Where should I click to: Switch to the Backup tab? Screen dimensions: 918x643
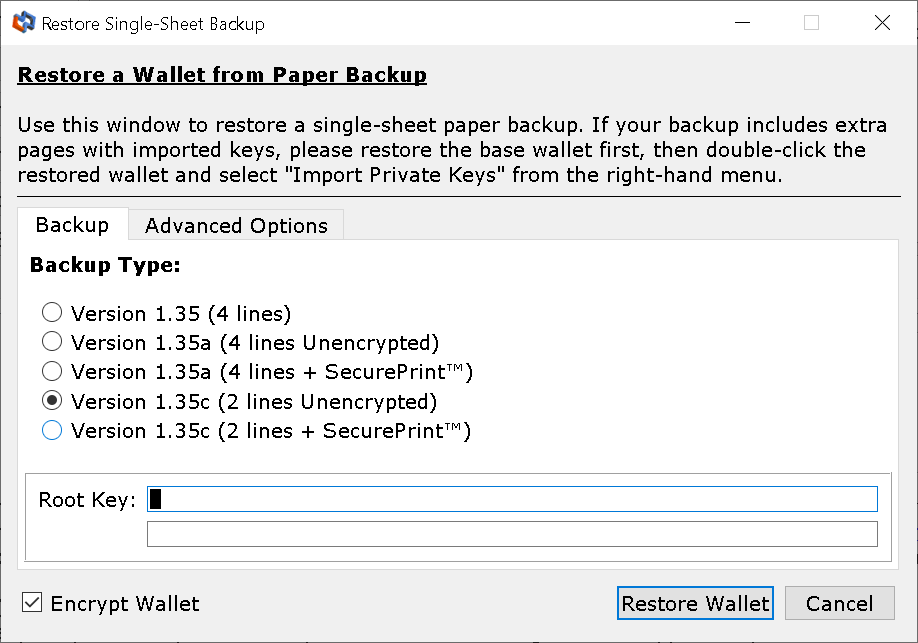pyautogui.click(x=73, y=224)
